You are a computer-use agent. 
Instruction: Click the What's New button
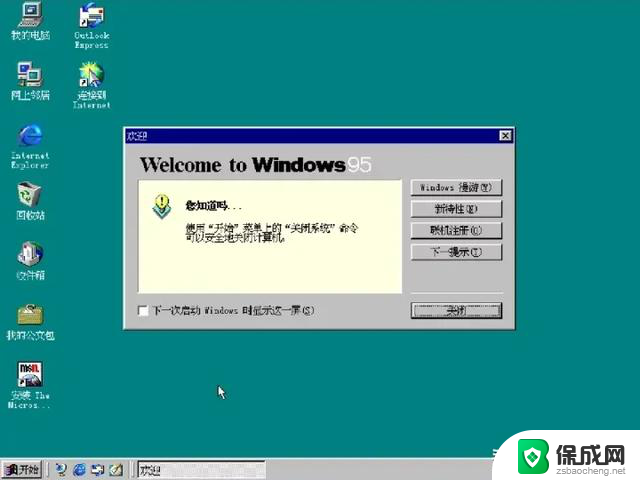tap(456, 209)
